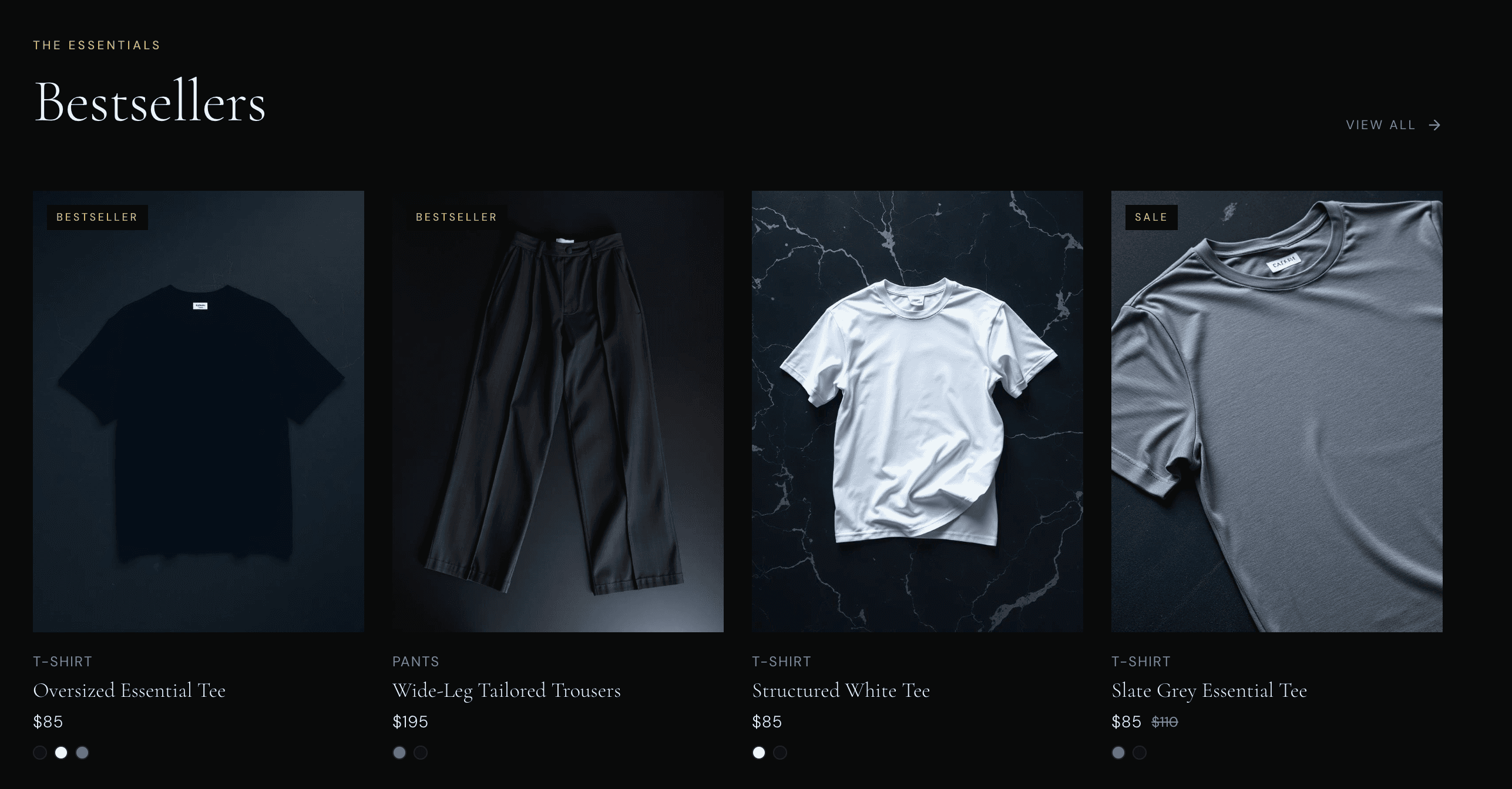Open the white tee on marble image
This screenshot has height=789, width=1512.
coord(918,412)
